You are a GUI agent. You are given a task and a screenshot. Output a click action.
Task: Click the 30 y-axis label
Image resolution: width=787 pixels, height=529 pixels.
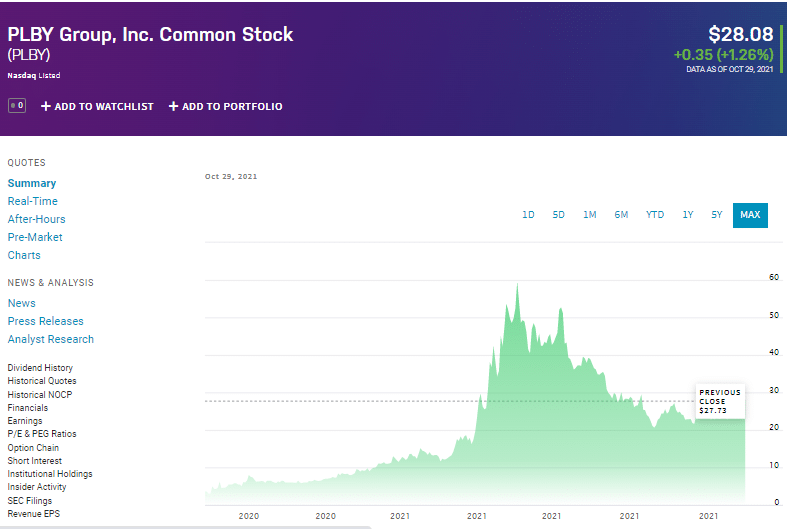coord(774,390)
